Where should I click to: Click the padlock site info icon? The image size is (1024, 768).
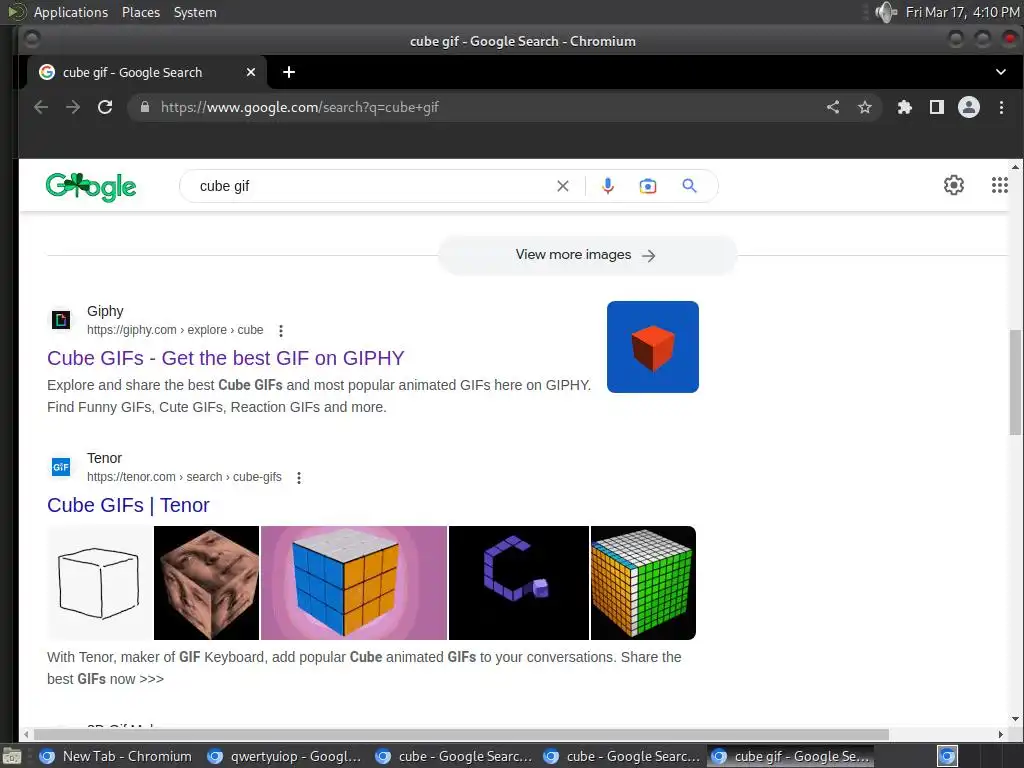click(x=145, y=107)
